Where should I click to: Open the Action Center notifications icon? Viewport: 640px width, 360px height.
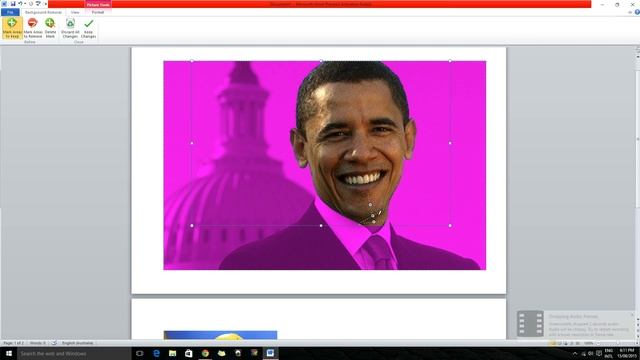coord(599,353)
